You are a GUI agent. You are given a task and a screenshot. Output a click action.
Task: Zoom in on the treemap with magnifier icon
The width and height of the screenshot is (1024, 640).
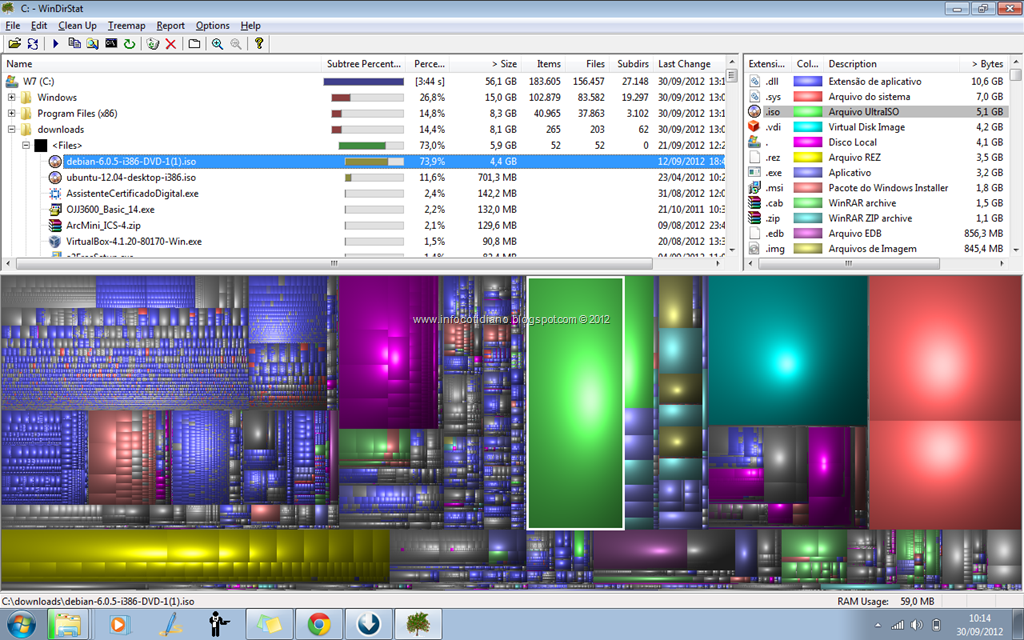[218, 45]
